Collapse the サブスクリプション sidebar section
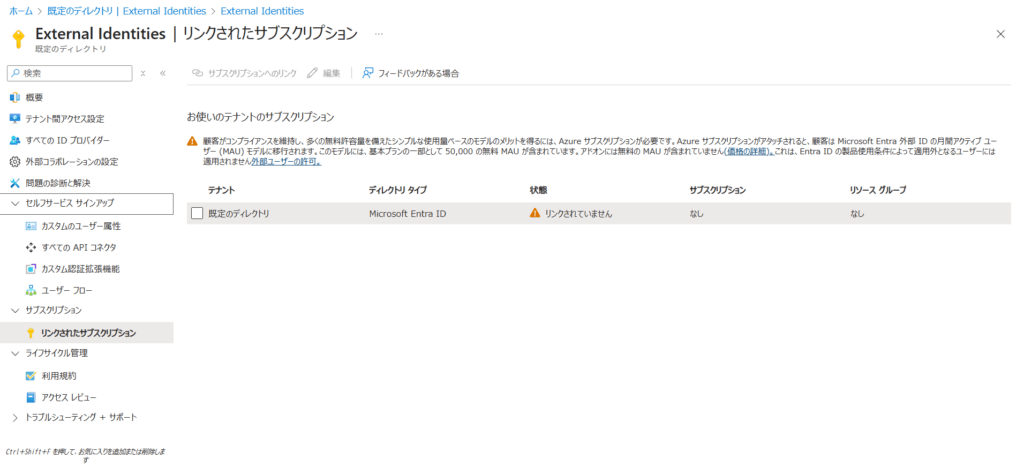The height and width of the screenshot is (467, 1024). [14, 311]
